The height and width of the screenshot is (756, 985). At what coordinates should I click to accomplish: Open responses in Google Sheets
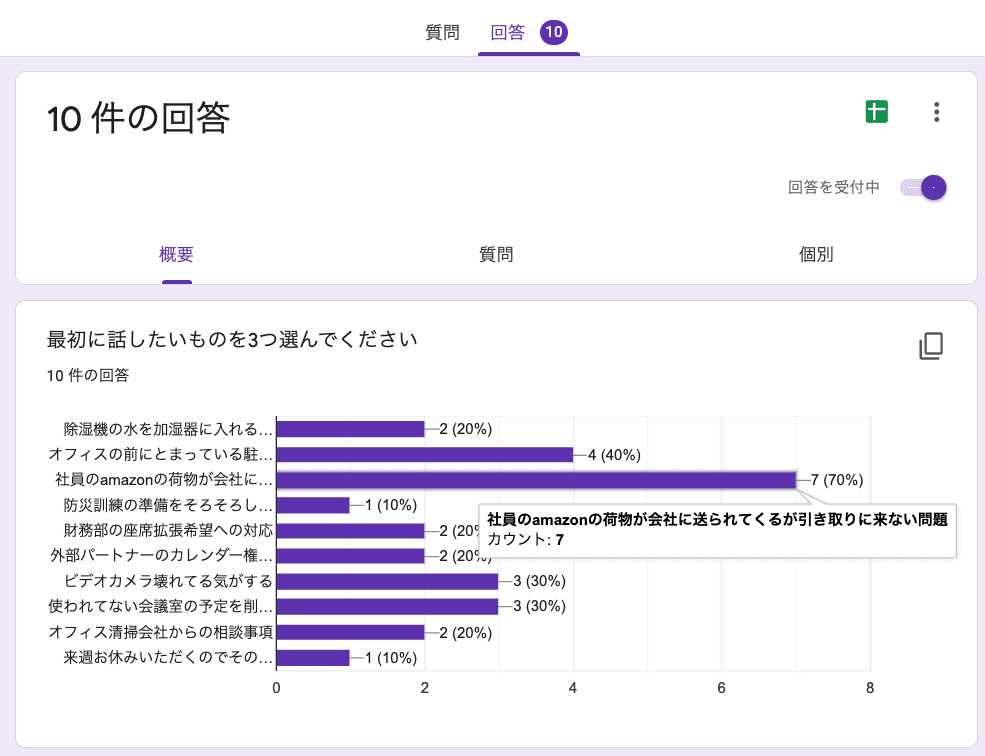point(877,112)
